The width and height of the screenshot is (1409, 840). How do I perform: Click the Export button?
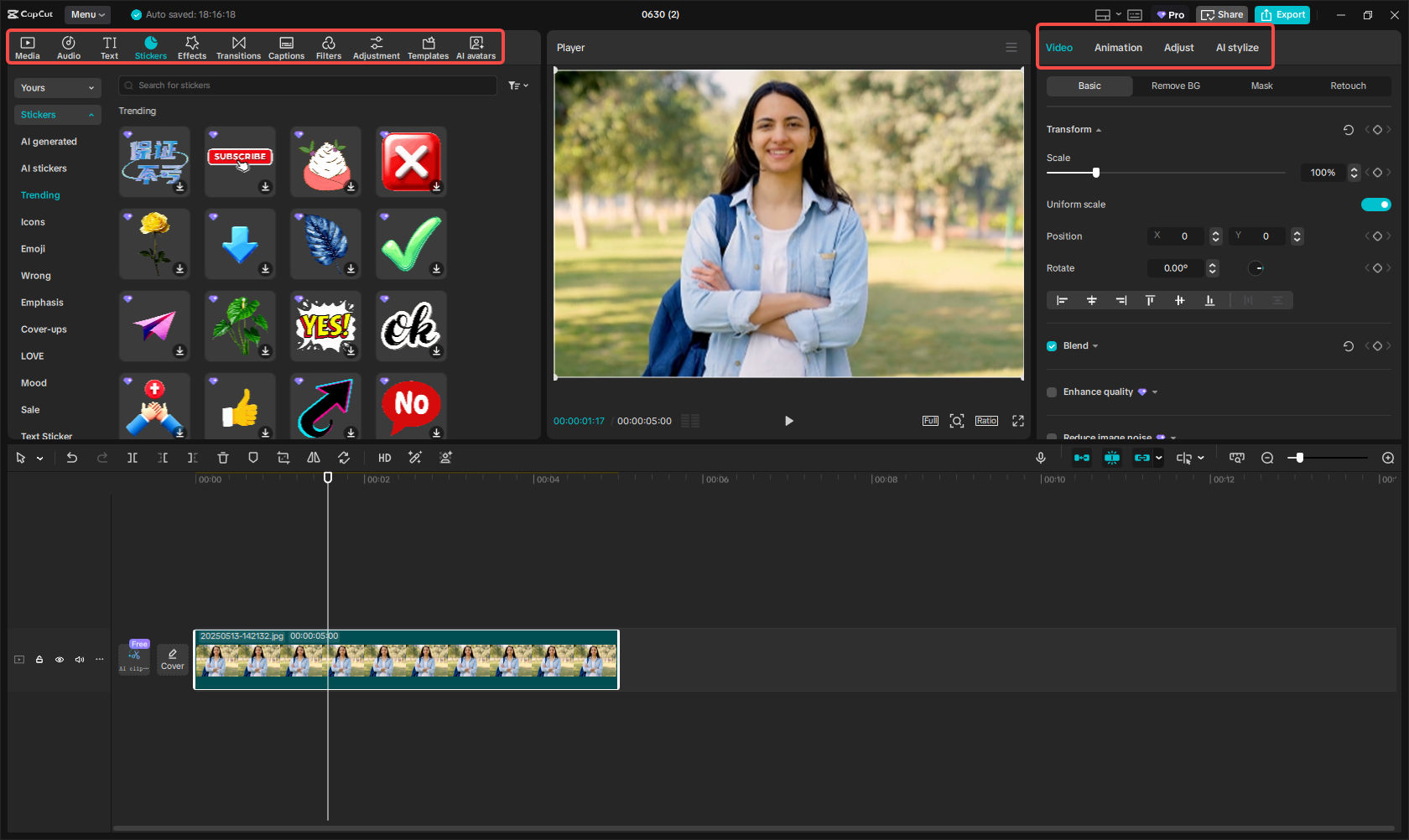pyautogui.click(x=1282, y=14)
